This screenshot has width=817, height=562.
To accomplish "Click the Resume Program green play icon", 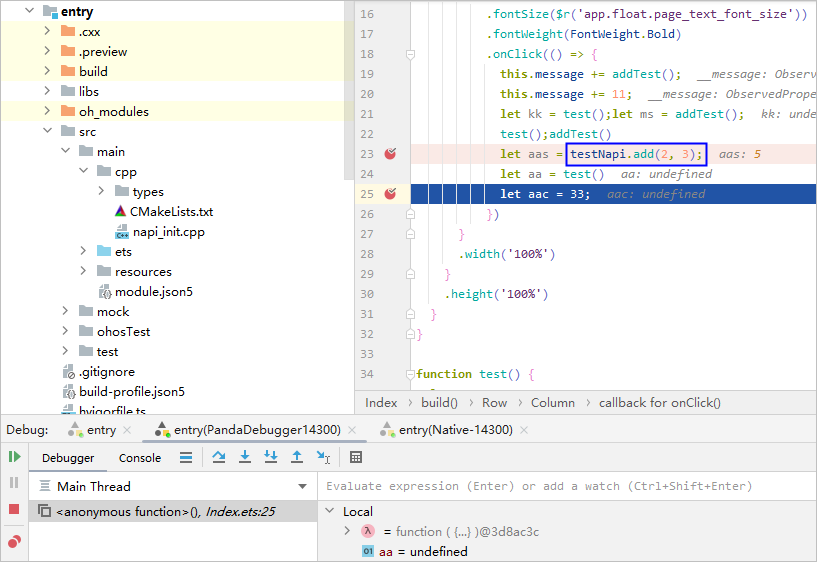I will point(14,457).
